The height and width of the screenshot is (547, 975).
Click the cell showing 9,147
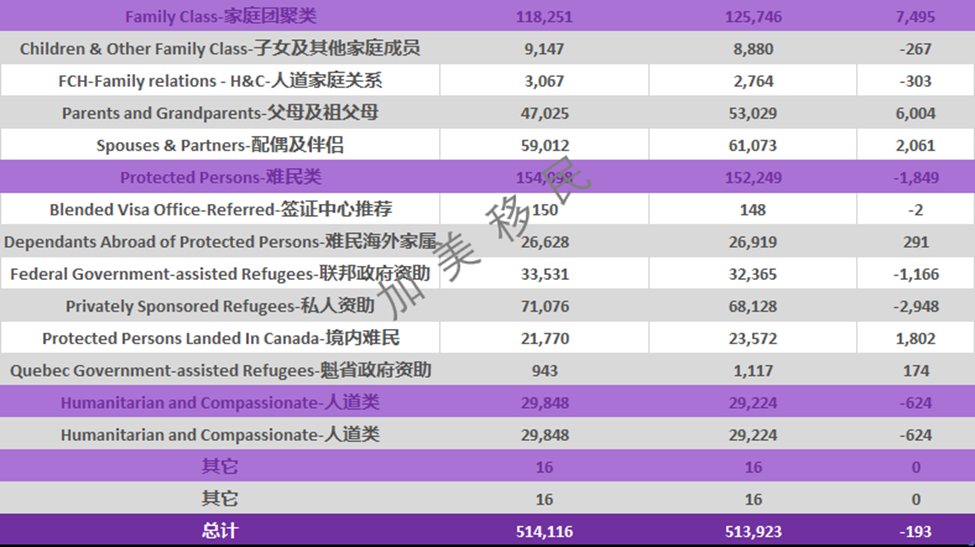tap(544, 49)
